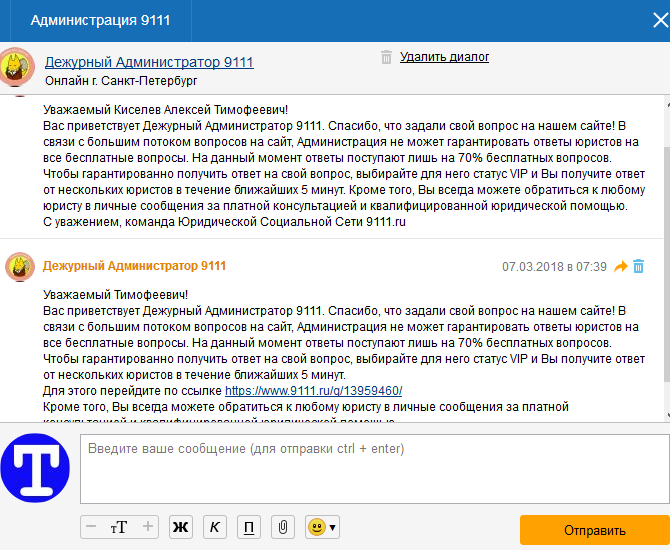The height and width of the screenshot is (550, 670).
Task: Reply using orange arrow on message
Action: (620, 267)
